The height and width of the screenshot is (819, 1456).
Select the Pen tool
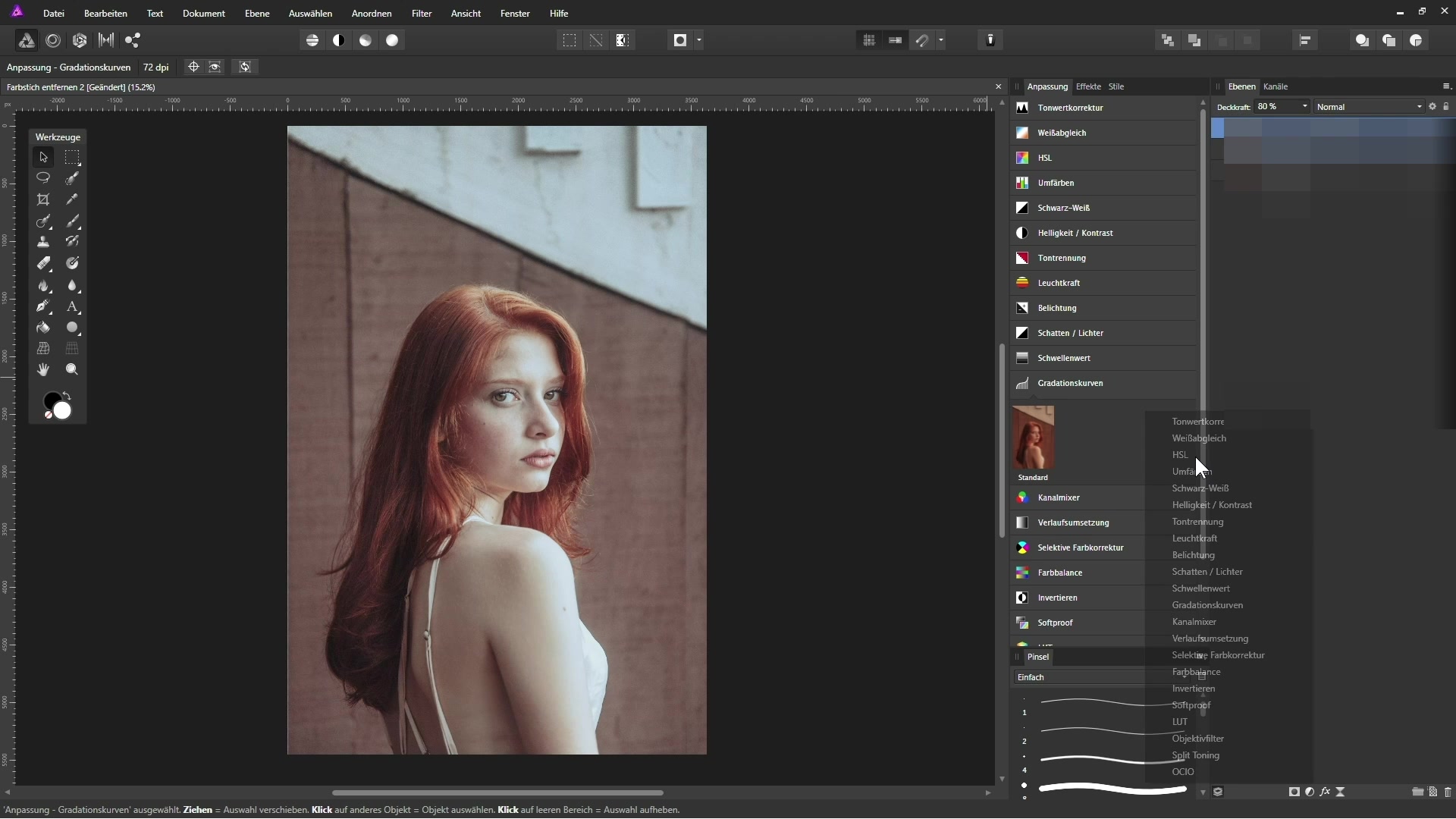pos(43,307)
